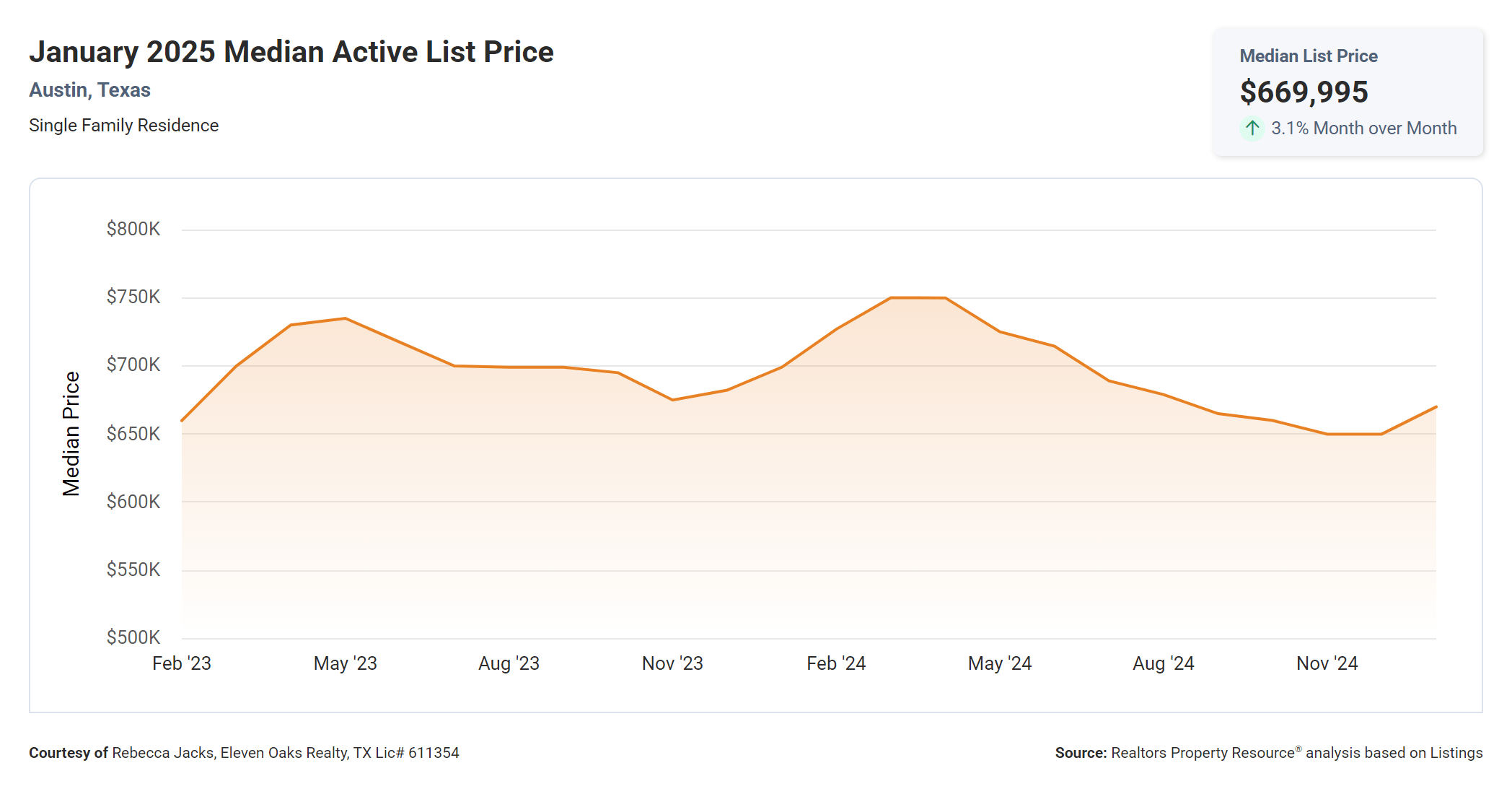Click the 'Median List Price' card heading
Viewport: 1512px width, 794px height.
tap(1308, 56)
